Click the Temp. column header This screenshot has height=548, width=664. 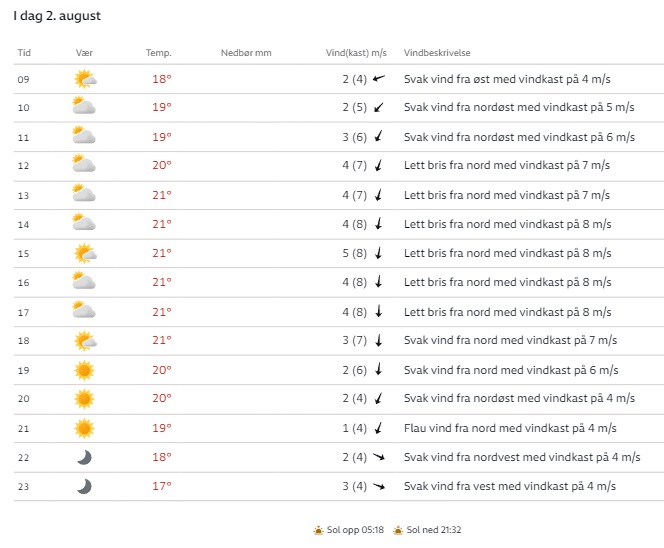pyautogui.click(x=158, y=52)
